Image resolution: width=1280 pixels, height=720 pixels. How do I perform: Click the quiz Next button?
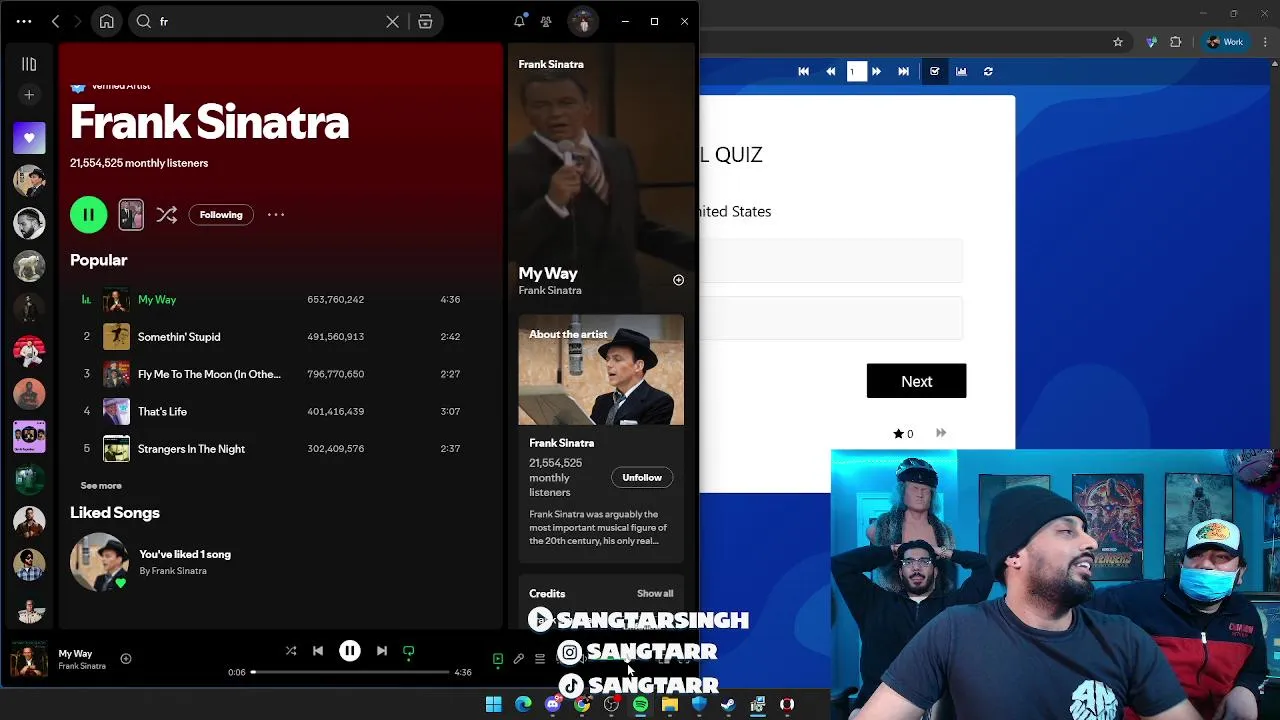pyautogui.click(x=916, y=381)
